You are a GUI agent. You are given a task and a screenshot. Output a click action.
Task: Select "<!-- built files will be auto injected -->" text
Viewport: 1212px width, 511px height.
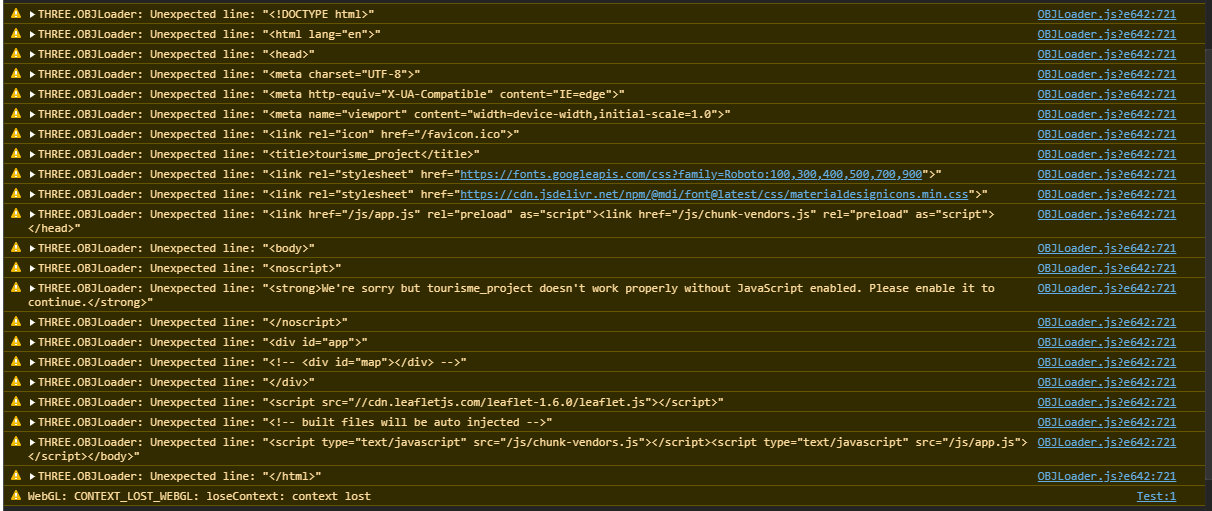(407, 422)
